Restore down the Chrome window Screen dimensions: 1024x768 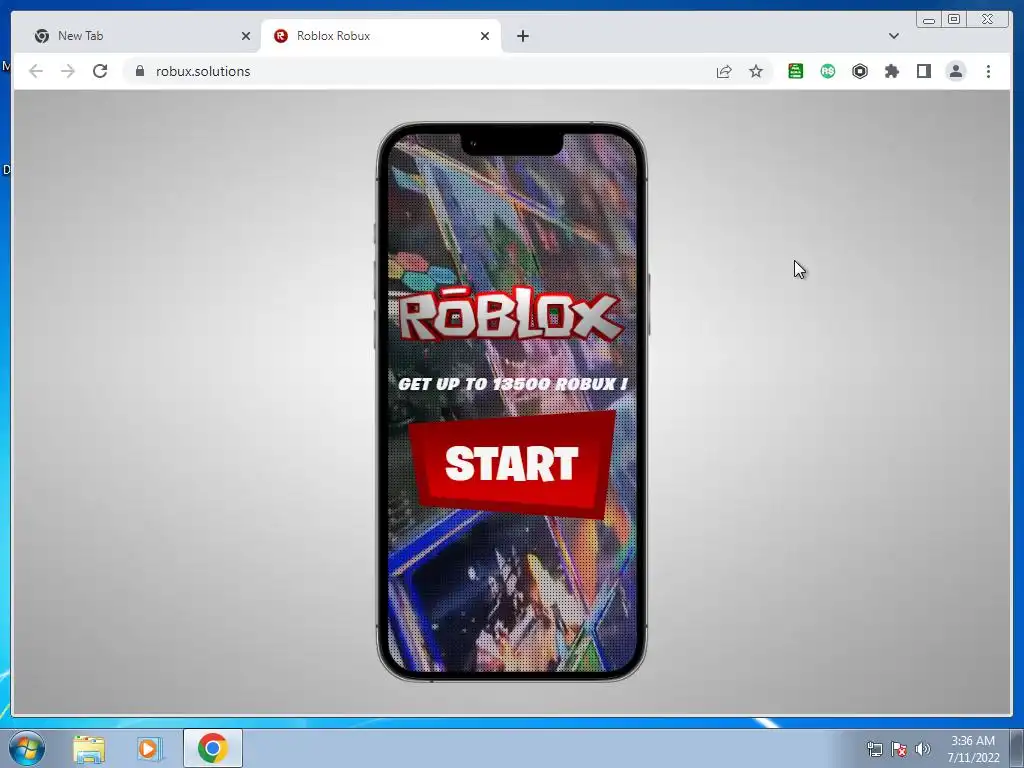[954, 20]
